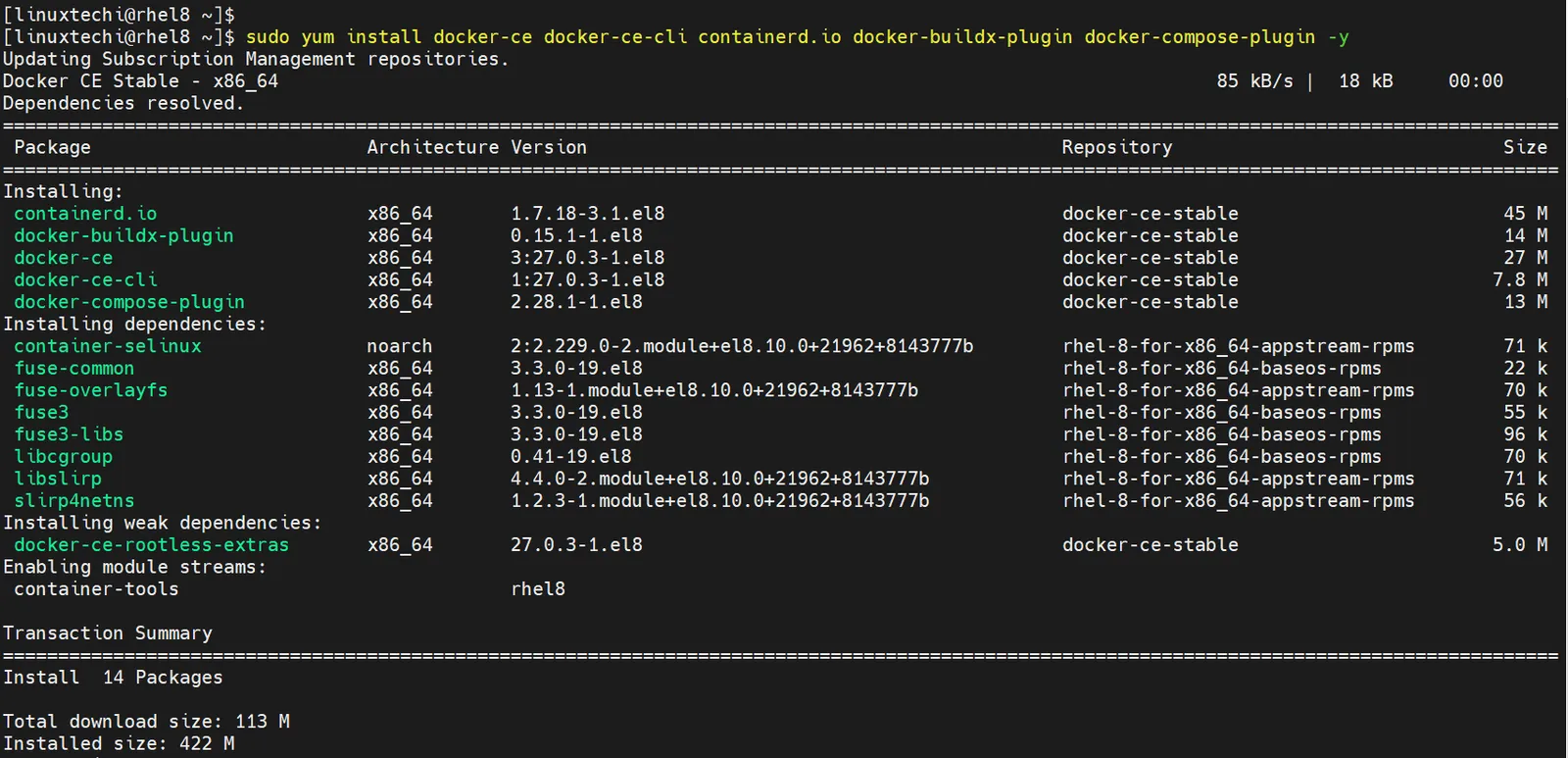
Task: Click the Architecture column header
Action: (433, 147)
